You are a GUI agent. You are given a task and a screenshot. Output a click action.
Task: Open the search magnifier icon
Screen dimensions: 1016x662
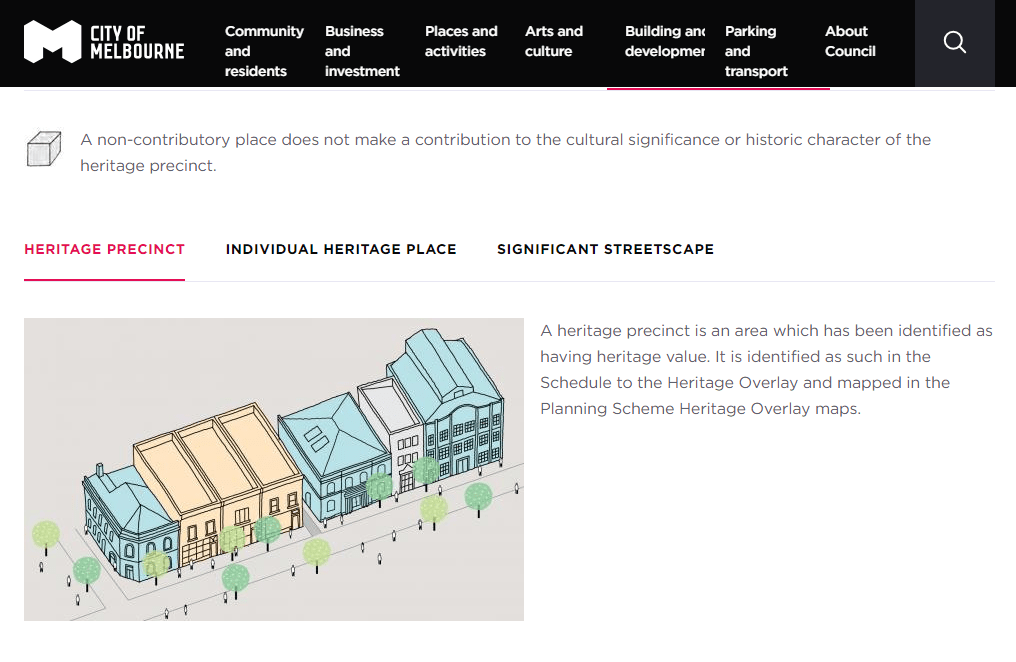[955, 42]
